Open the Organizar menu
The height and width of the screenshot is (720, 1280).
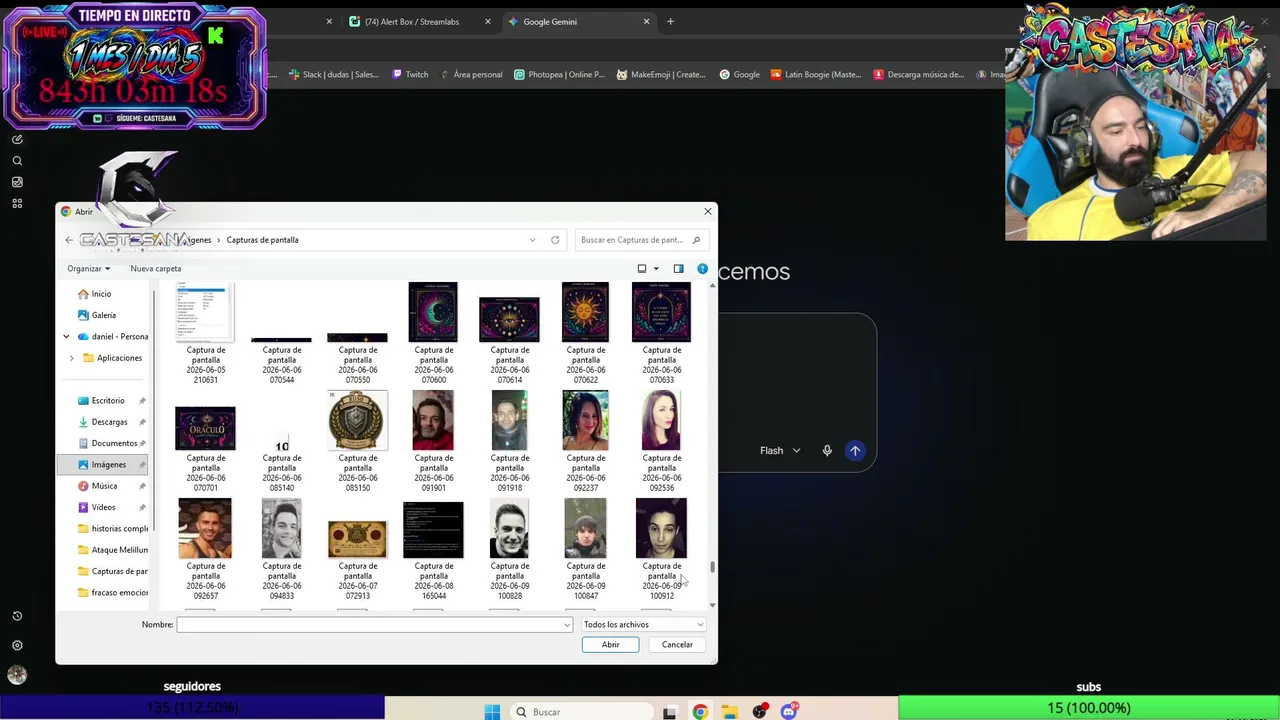[88, 268]
